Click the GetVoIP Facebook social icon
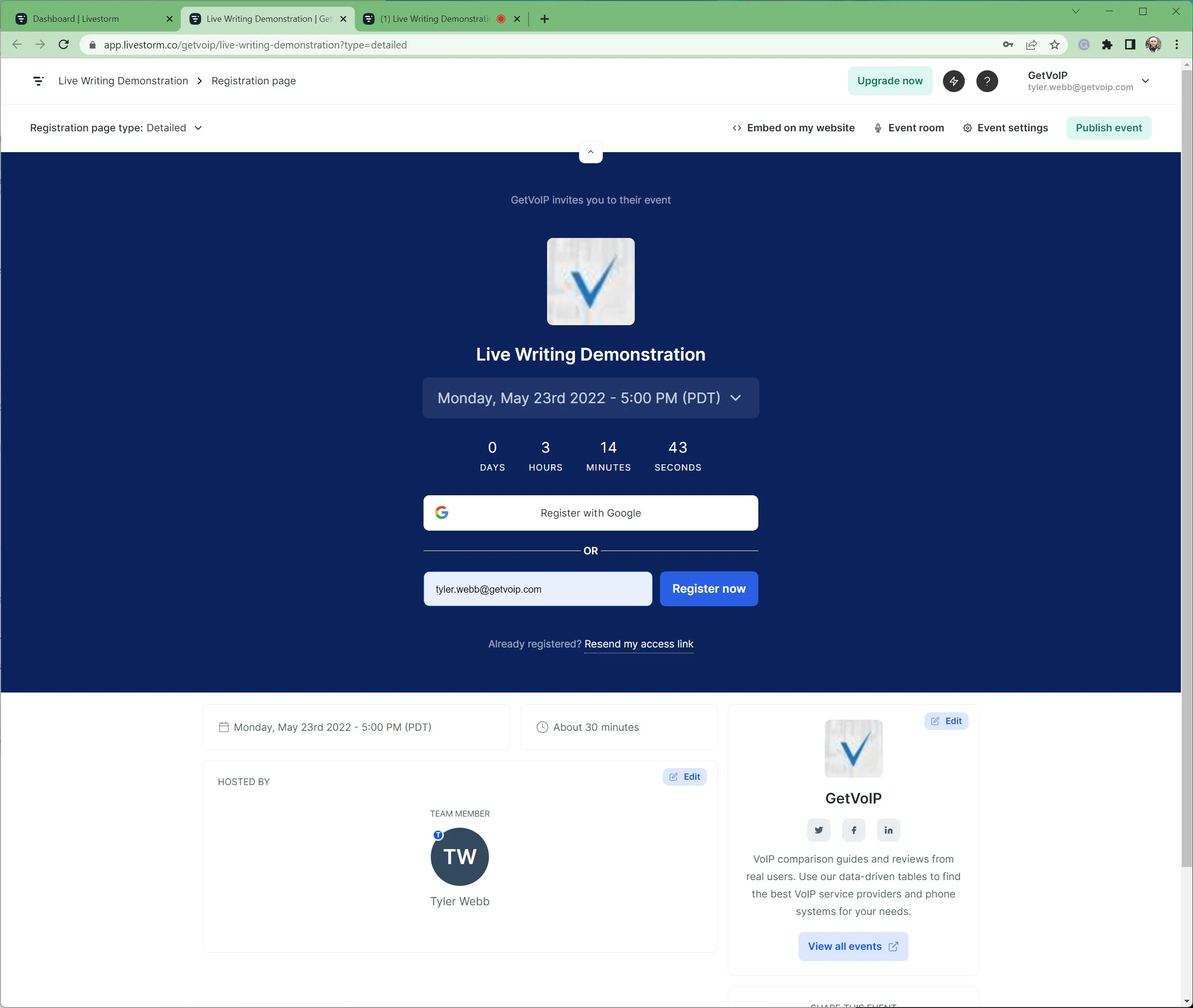 [x=853, y=829]
